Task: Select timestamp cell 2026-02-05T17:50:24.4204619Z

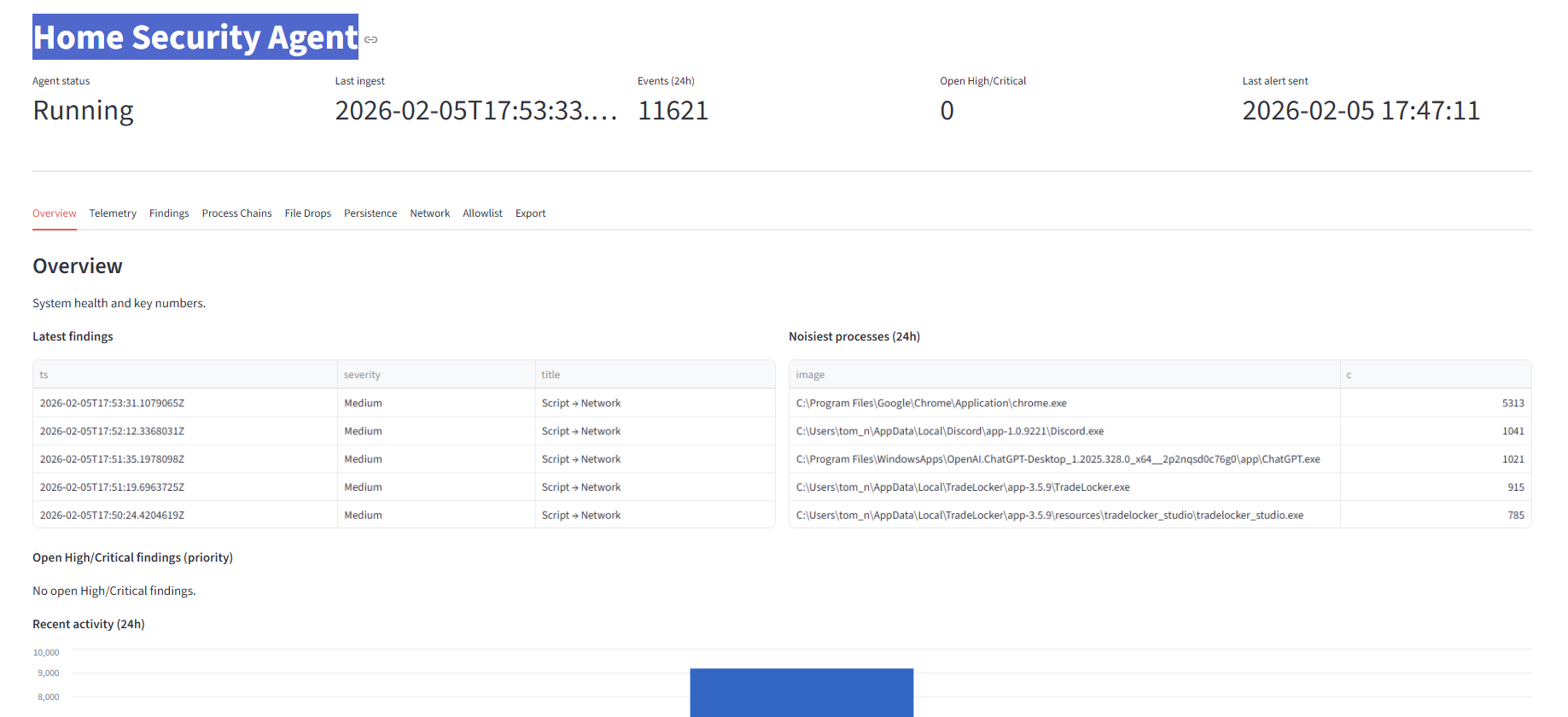Action: 185,515
